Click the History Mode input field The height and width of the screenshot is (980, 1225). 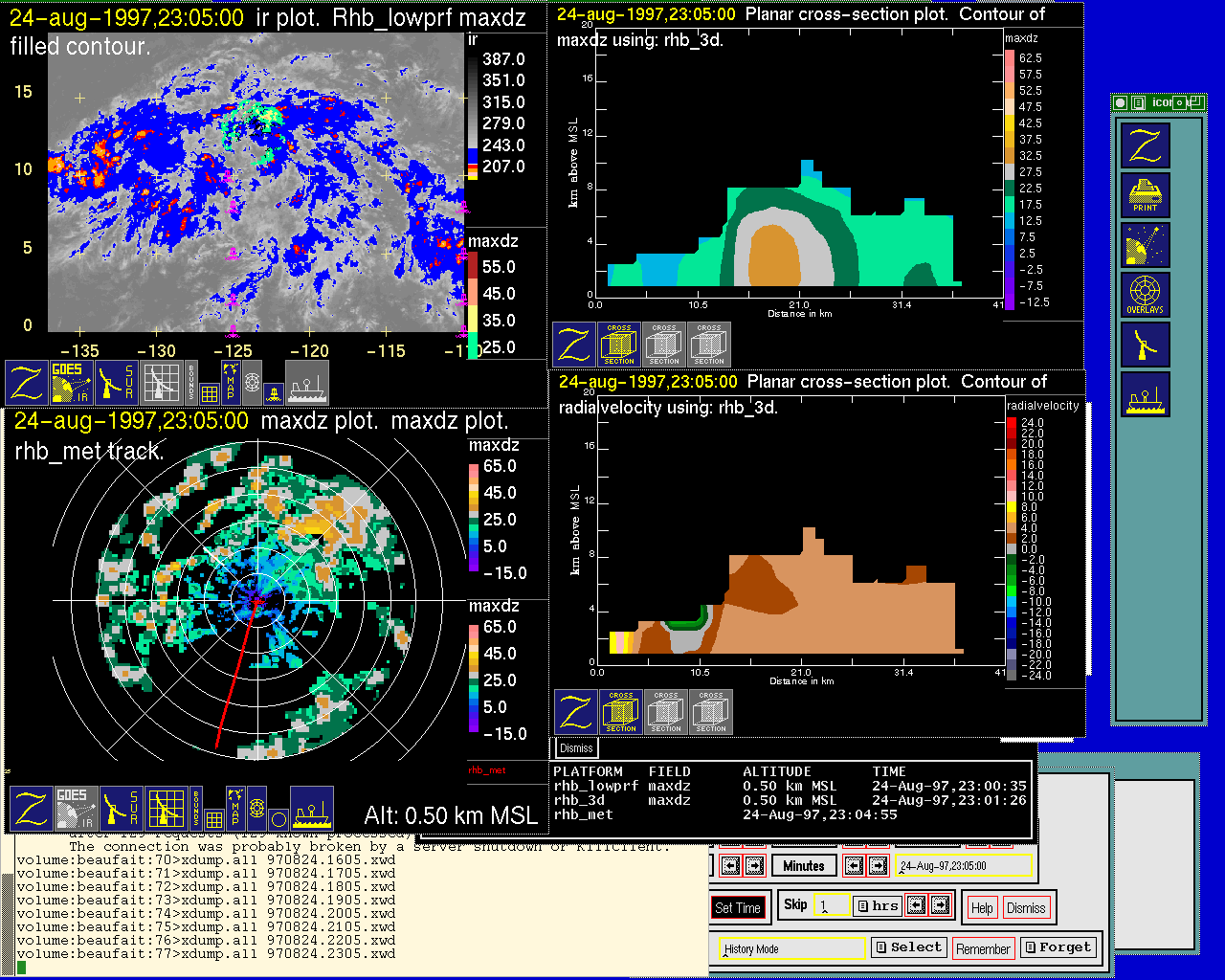[792, 948]
